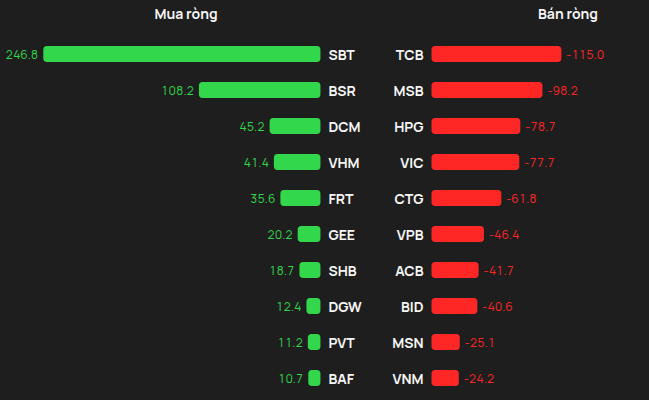Click the red TCB net-sell bar
This screenshot has height=400, width=649.
496,54
